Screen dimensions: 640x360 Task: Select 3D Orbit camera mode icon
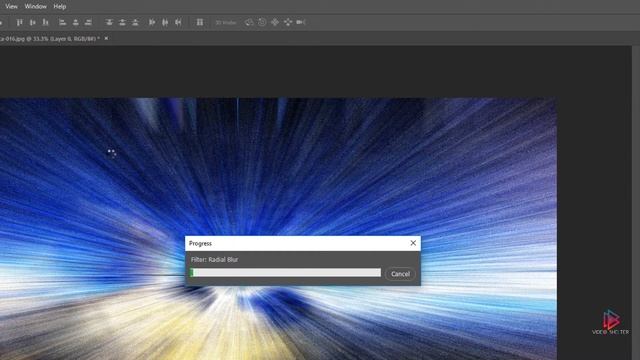pyautogui.click(x=249, y=22)
